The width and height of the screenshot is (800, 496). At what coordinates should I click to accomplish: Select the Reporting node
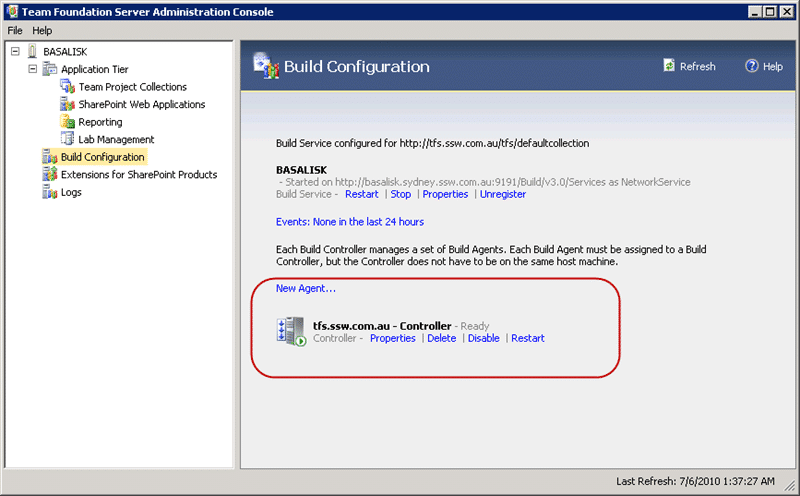(x=100, y=122)
